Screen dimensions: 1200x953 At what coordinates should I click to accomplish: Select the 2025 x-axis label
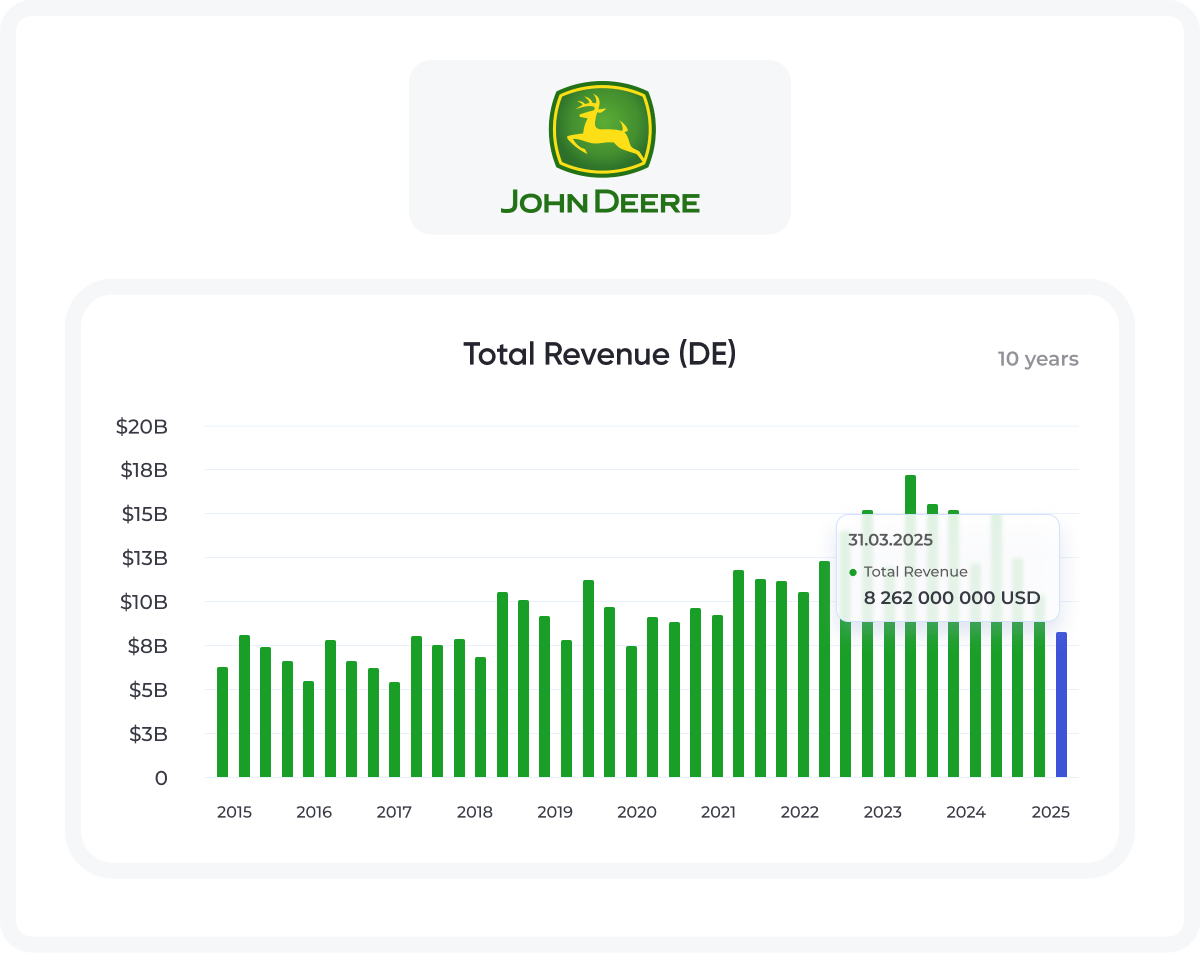click(1051, 812)
